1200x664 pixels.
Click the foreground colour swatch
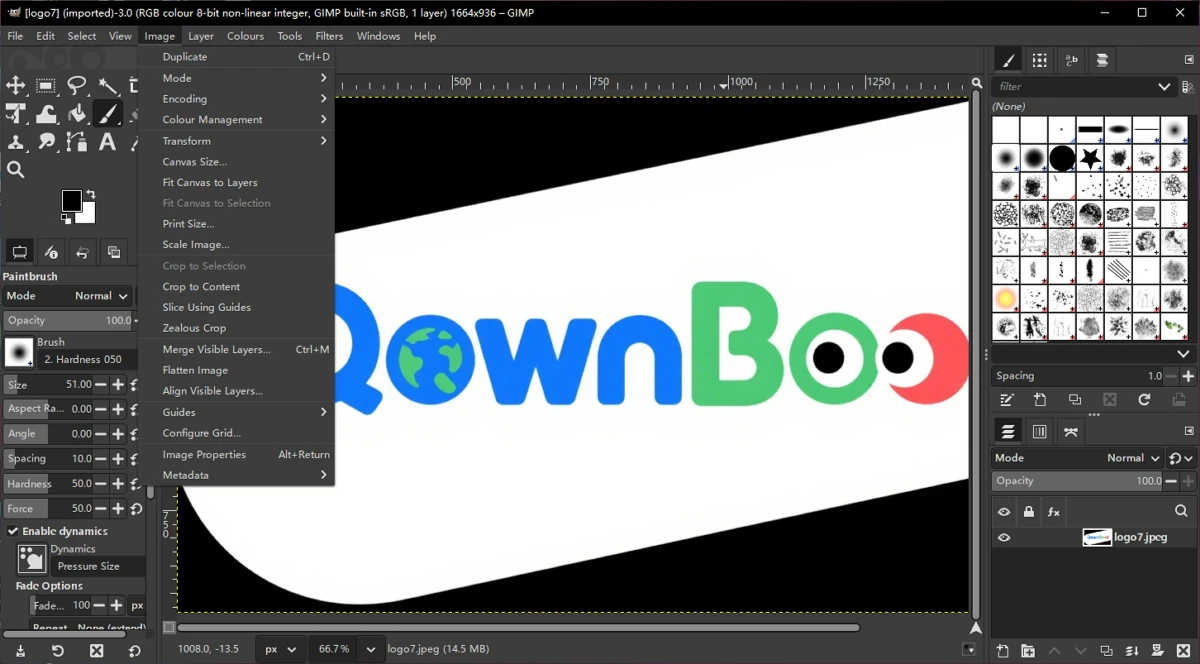pos(71,200)
